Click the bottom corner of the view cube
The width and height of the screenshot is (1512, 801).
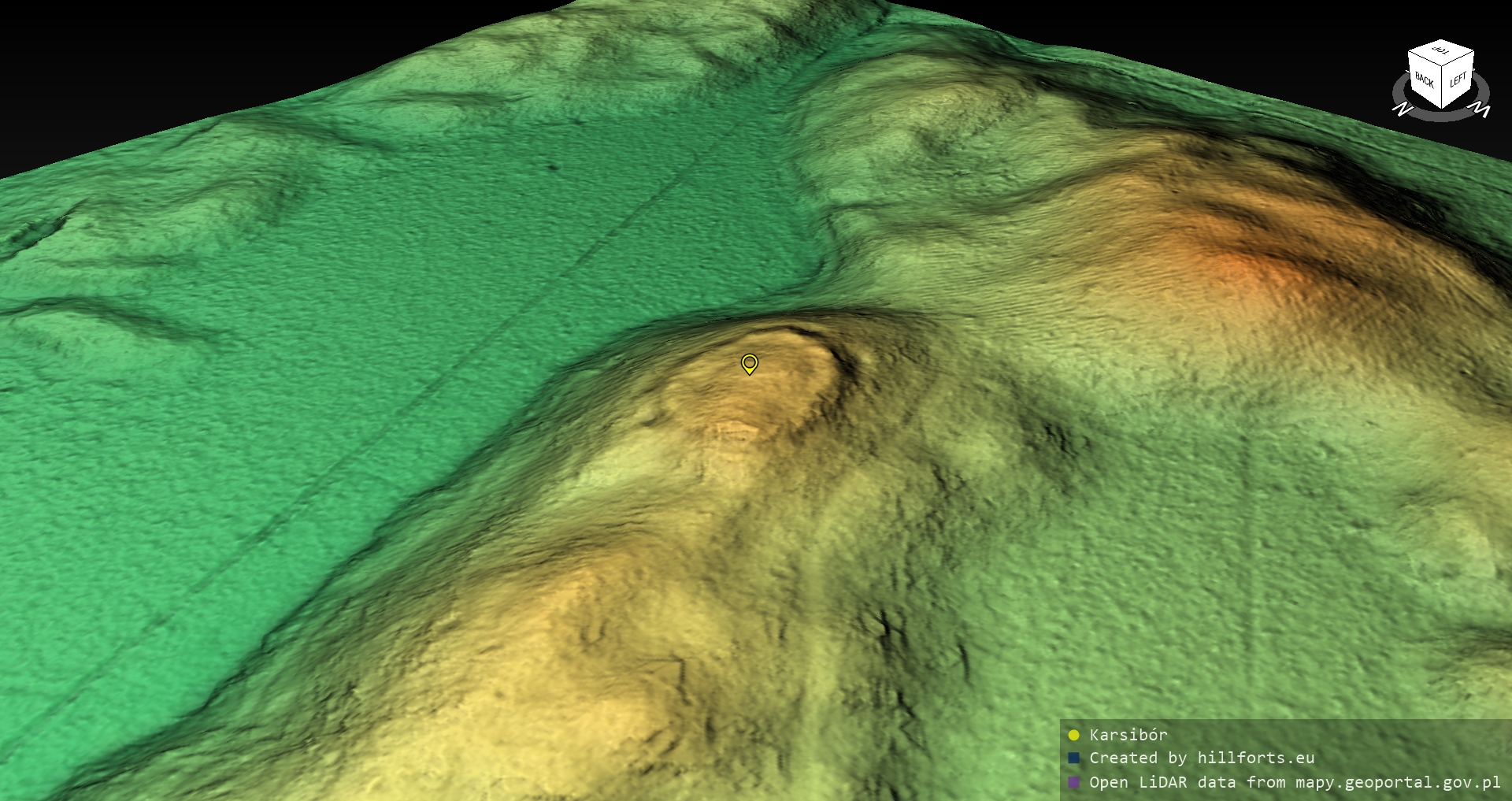pos(1442,107)
